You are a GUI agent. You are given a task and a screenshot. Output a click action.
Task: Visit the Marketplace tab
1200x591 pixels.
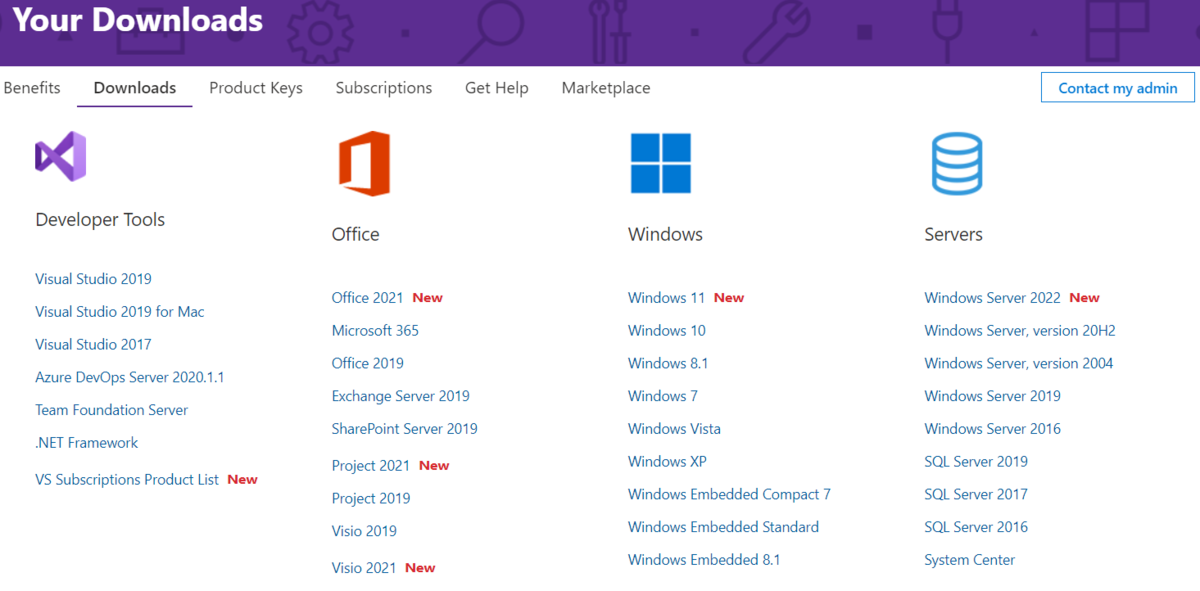(605, 88)
